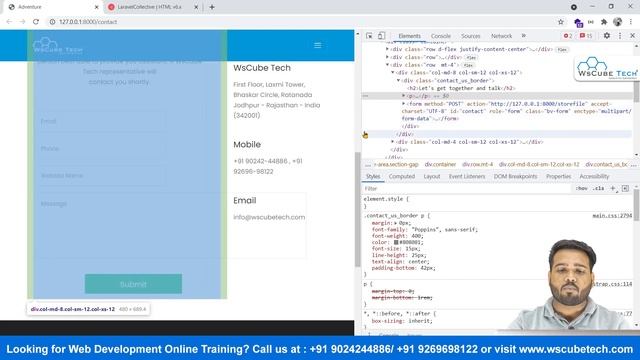Screen dimensions: 640x360
Task: Click info@wscubetech.com email text
Action: click(x=269, y=217)
